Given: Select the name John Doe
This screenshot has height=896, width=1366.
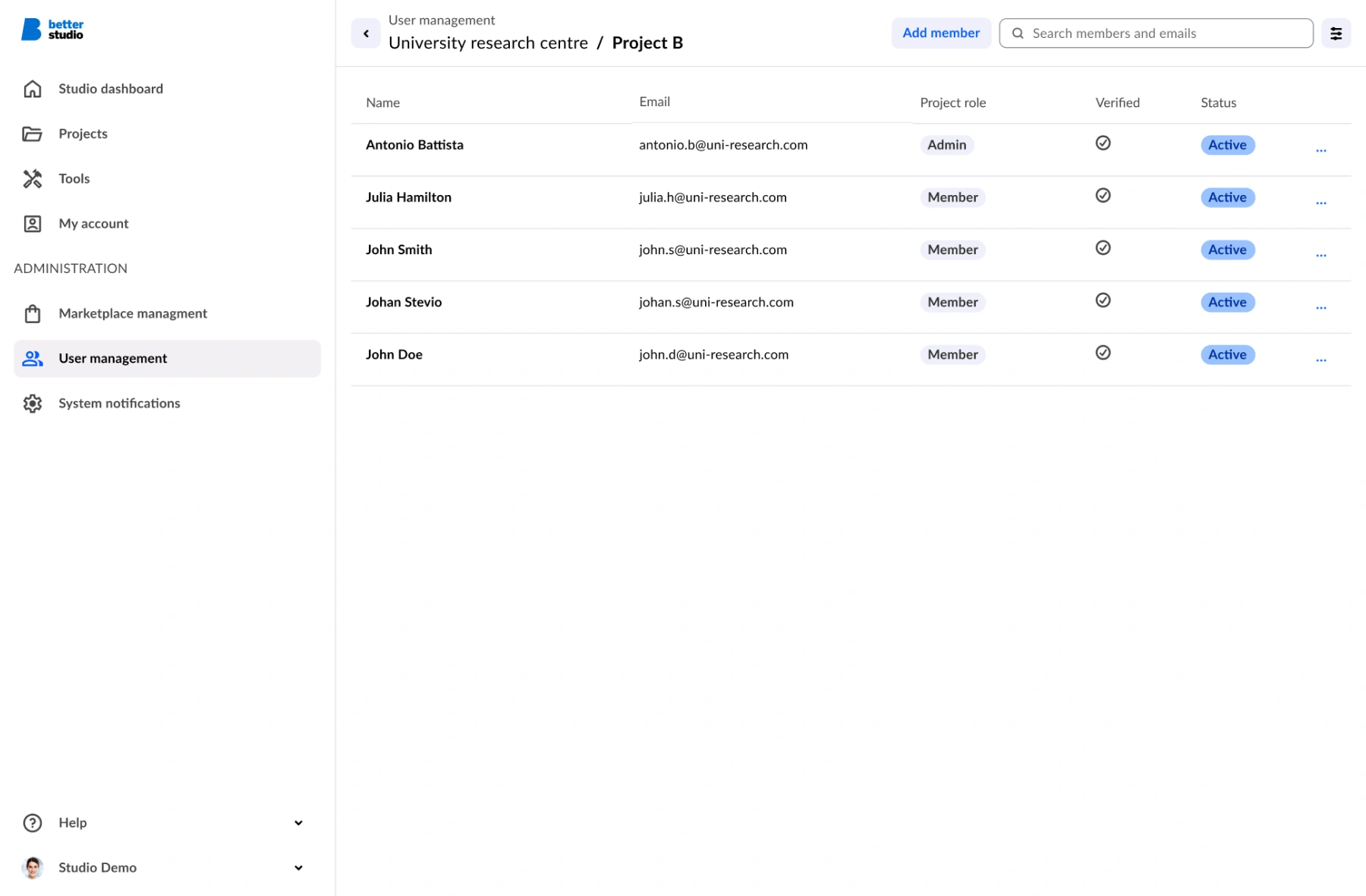Looking at the screenshot, I should [x=394, y=354].
